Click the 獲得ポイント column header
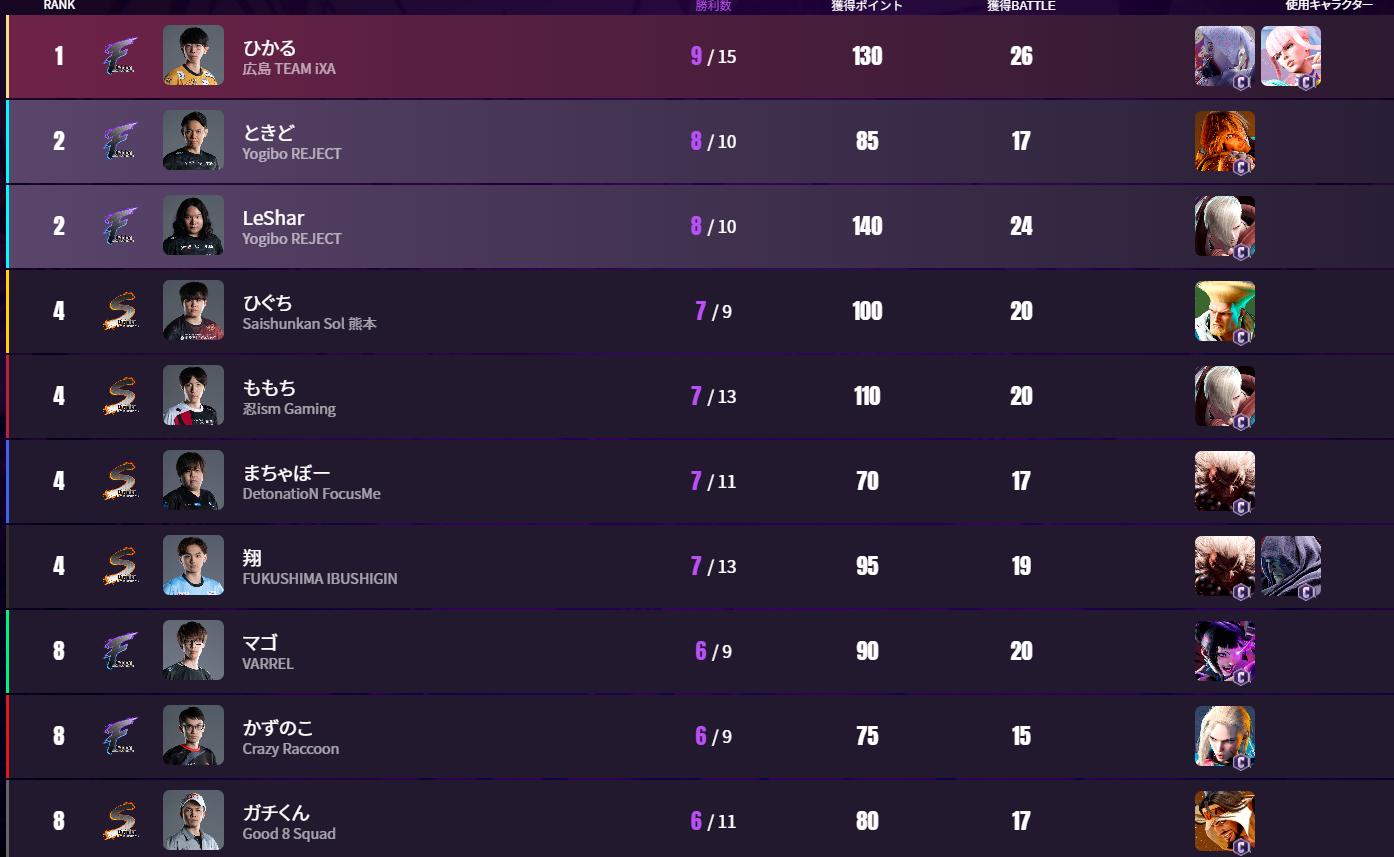The image size is (1394, 857). 867,6
